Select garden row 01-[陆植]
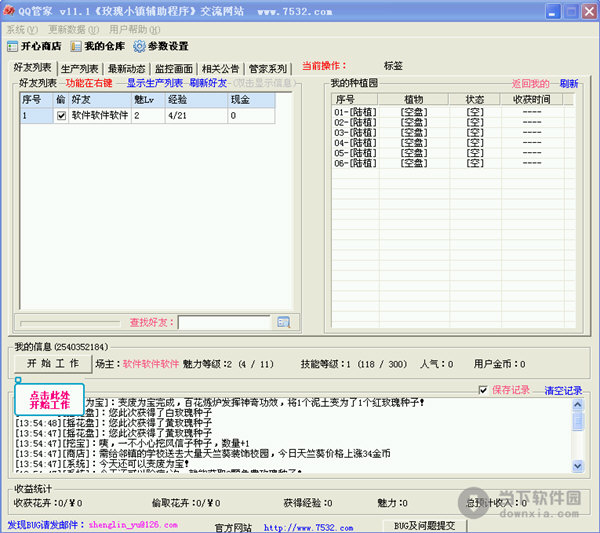The width and height of the screenshot is (600, 533). (x=453, y=112)
